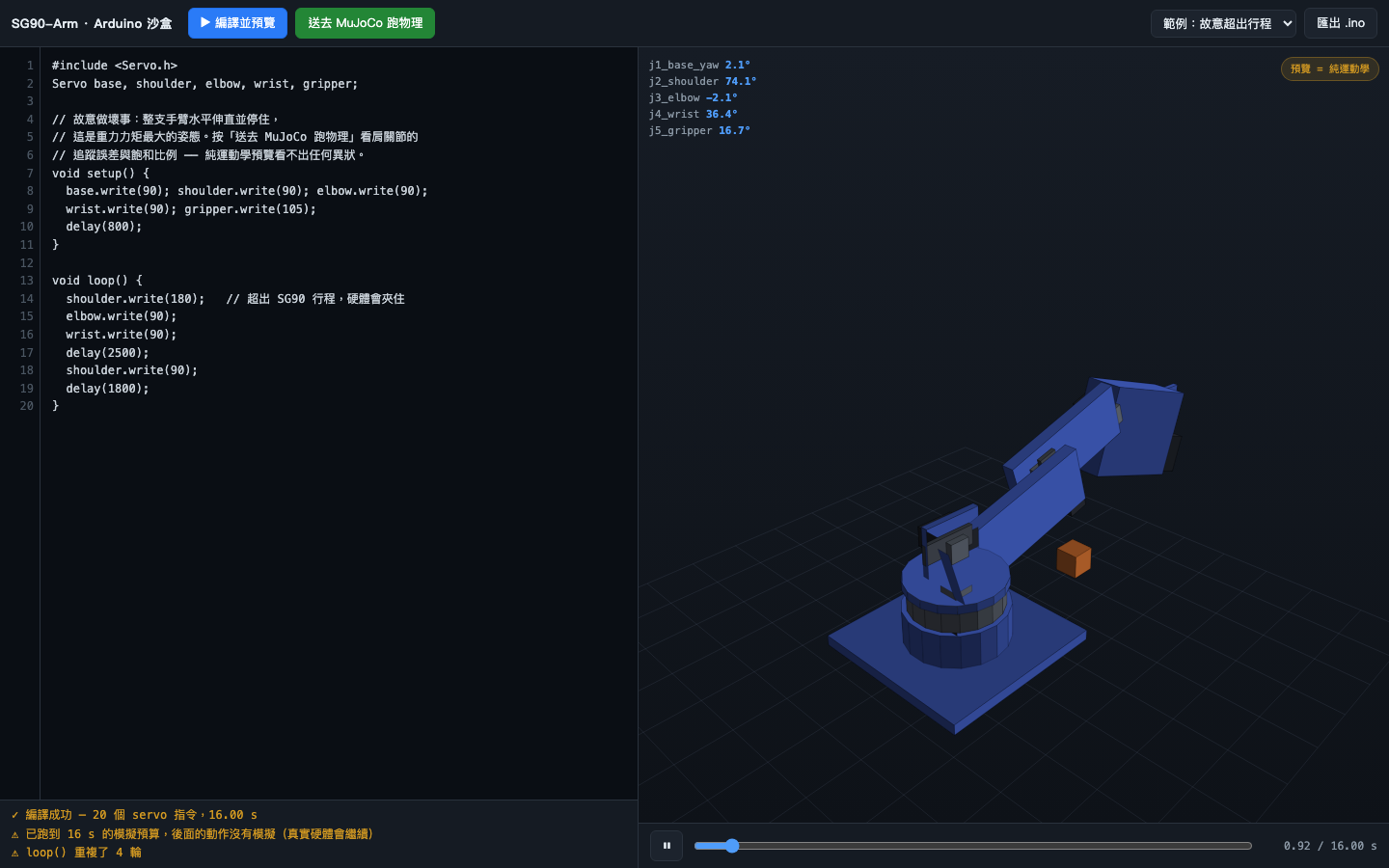
Task: Click the delay(2500); code line
Action: tap(107, 353)
